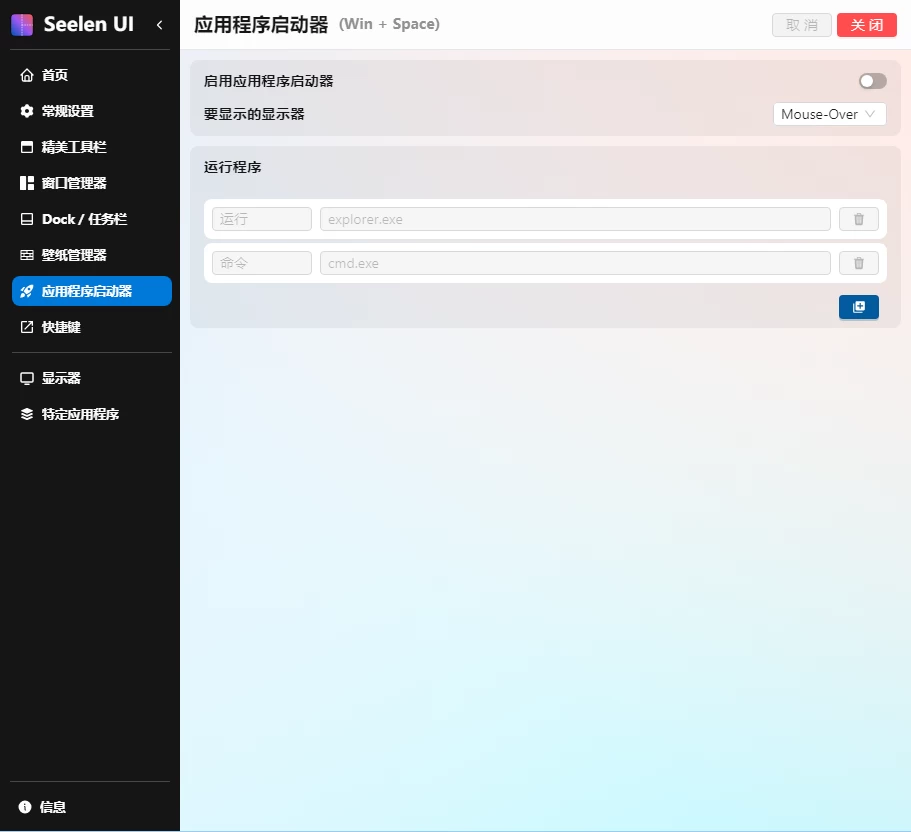
Task: Click the Seelen UI logo icon
Action: 22,25
